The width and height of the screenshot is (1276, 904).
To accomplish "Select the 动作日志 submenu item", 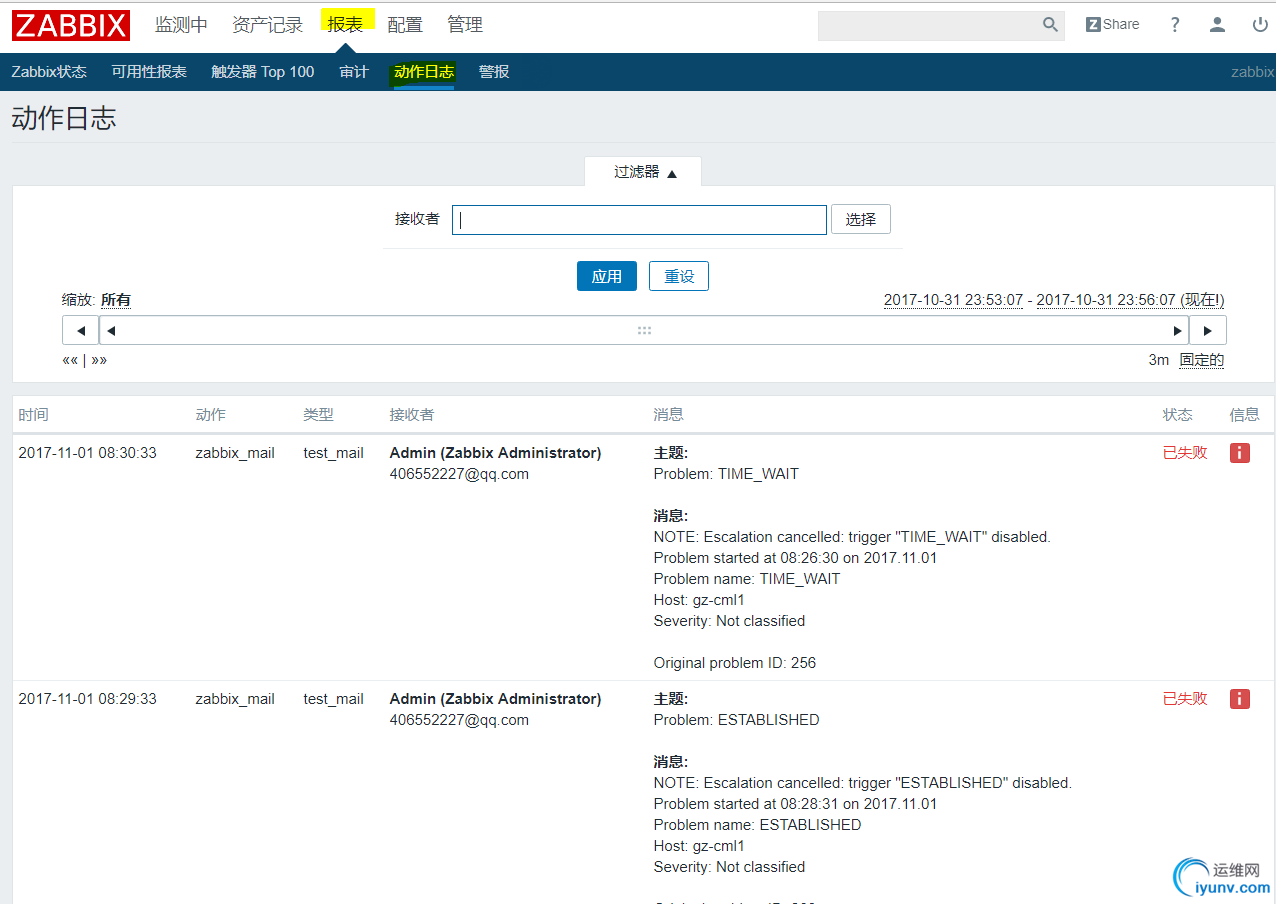I will 424,72.
